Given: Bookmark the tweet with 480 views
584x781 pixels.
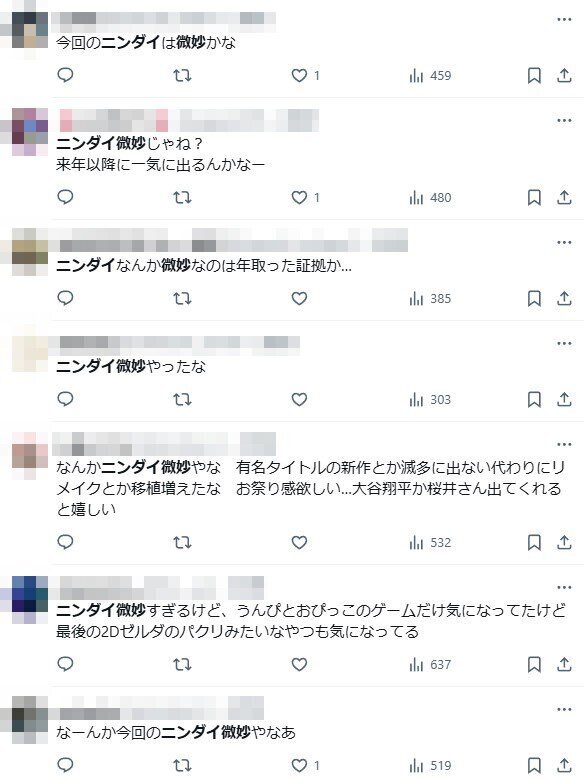Looking at the screenshot, I should pyautogui.click(x=534, y=198).
